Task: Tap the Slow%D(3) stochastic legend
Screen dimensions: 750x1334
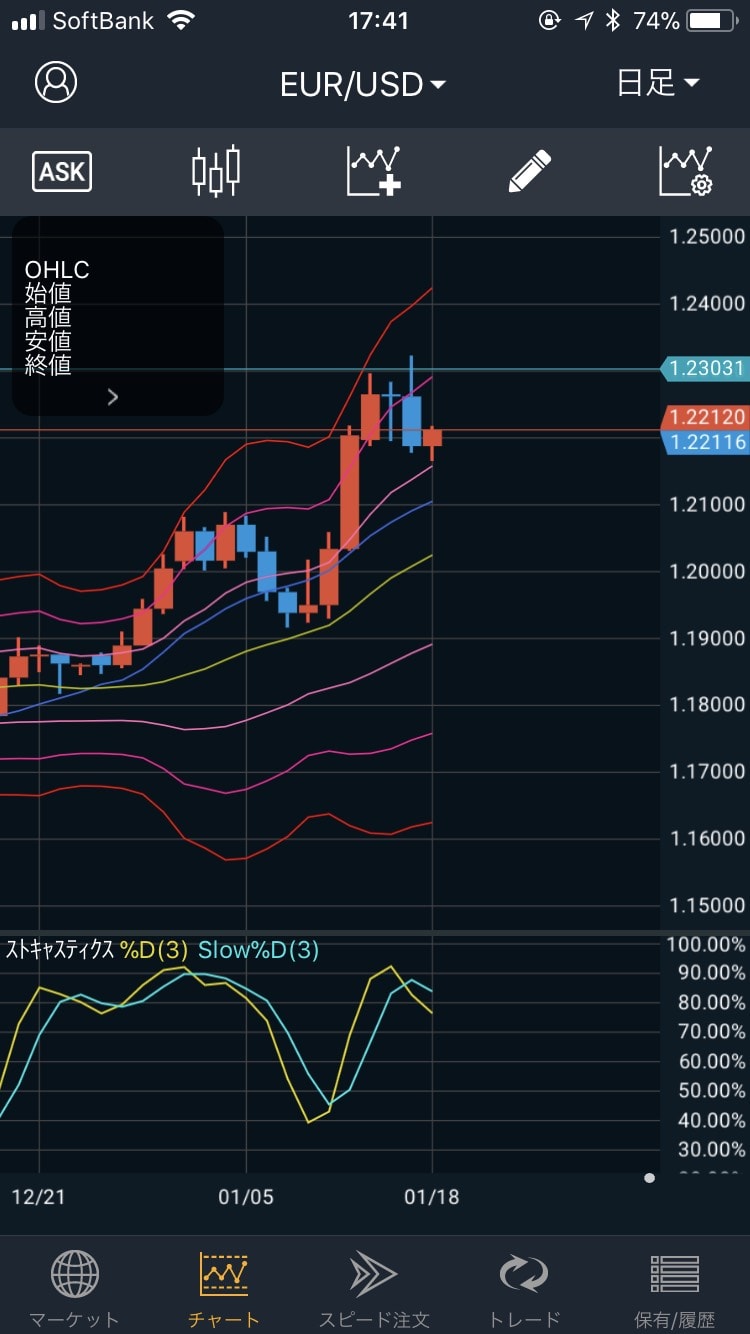Action: (258, 950)
